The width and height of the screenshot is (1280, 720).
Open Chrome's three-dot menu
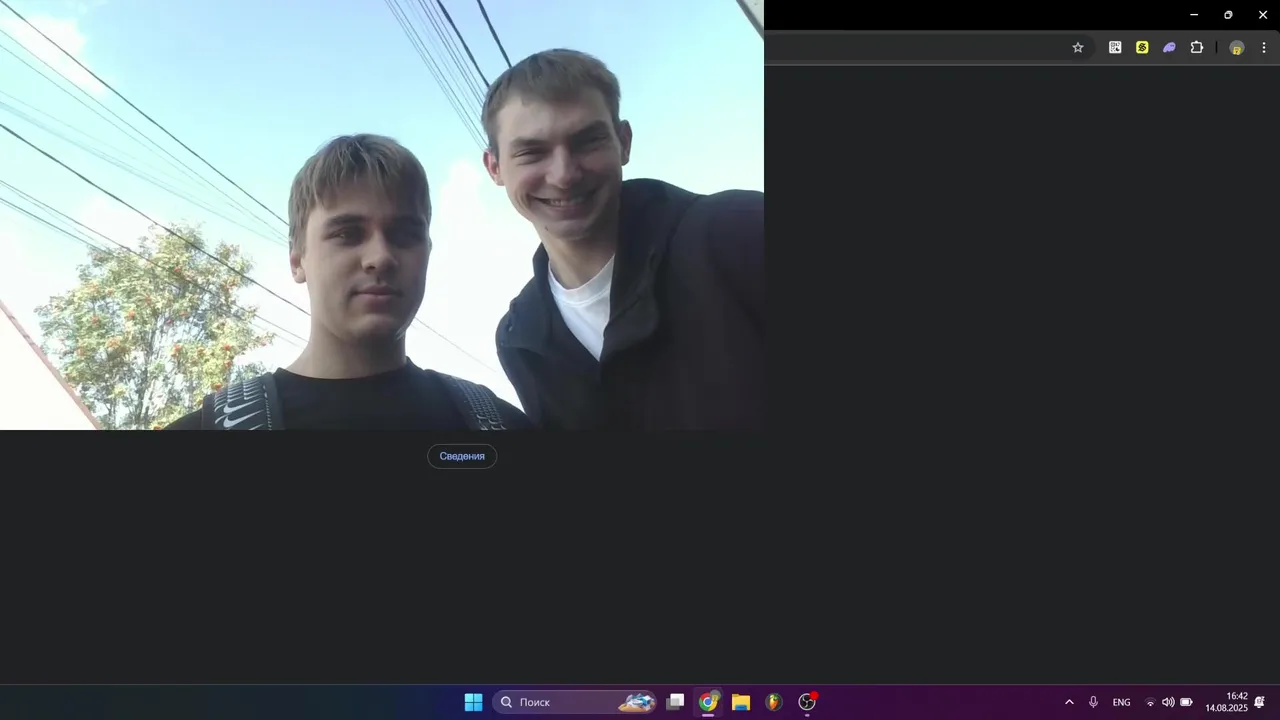click(x=1263, y=47)
